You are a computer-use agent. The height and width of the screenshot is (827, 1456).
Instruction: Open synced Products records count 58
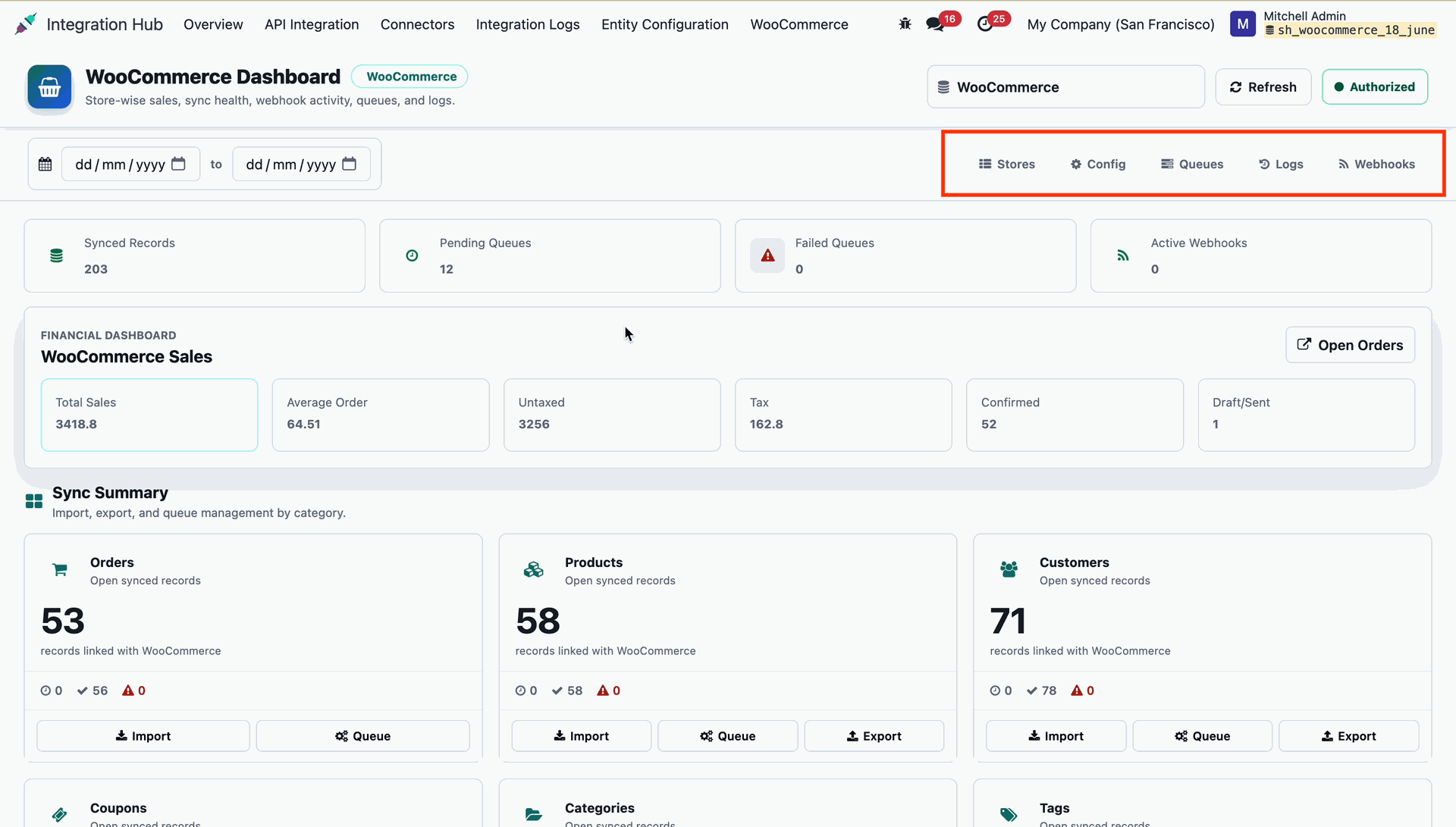coord(538,622)
